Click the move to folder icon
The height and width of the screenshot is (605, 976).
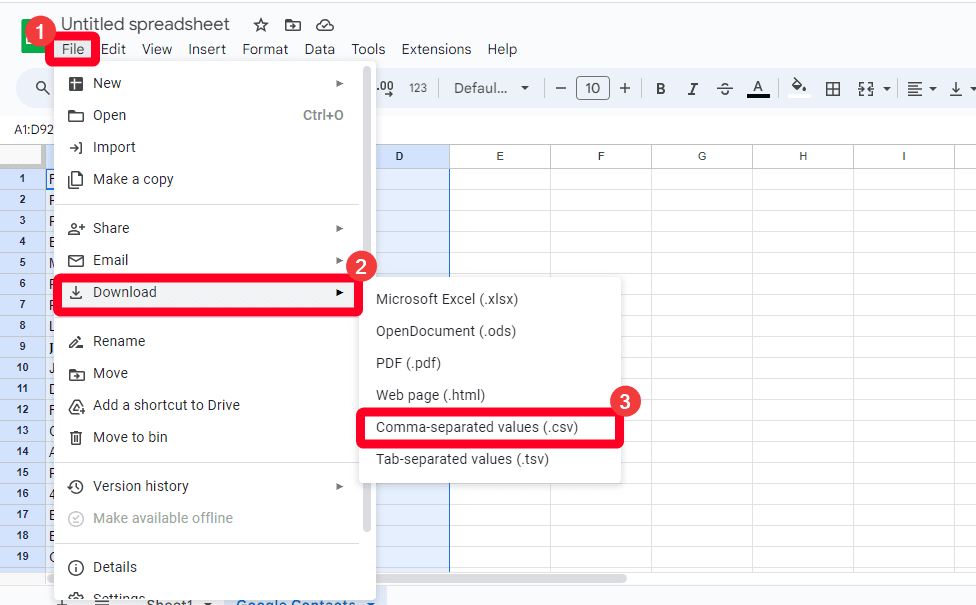[292, 25]
